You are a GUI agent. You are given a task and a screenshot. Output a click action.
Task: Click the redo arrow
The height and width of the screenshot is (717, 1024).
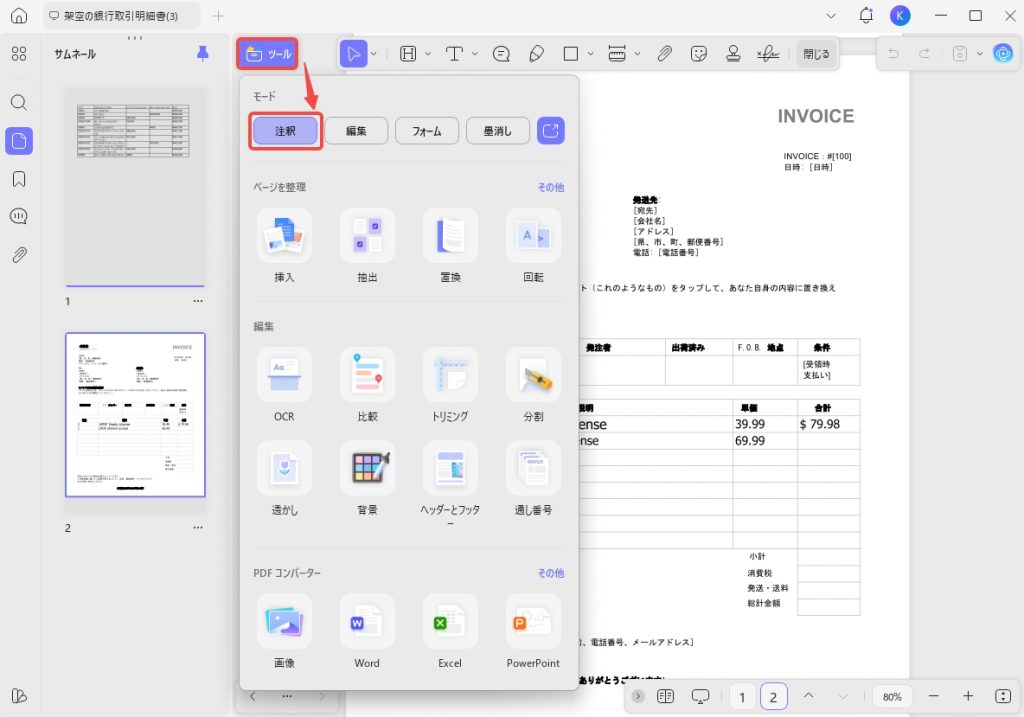(x=924, y=54)
